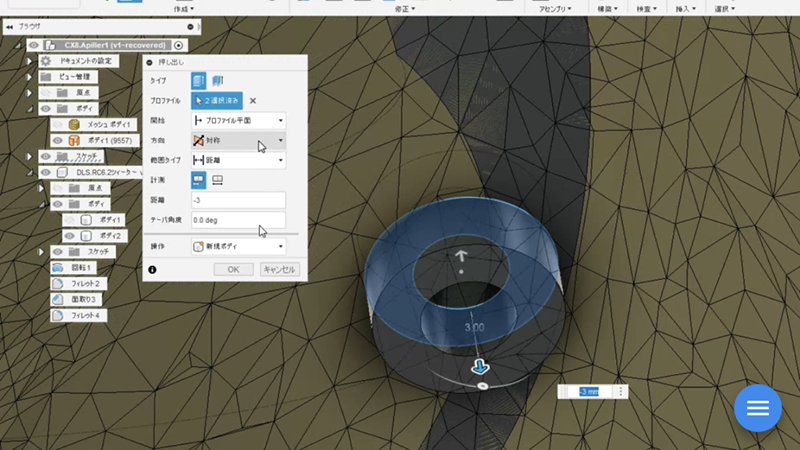Select the Extrude type icon
Screen dimensions: 800x450
pos(198,80)
